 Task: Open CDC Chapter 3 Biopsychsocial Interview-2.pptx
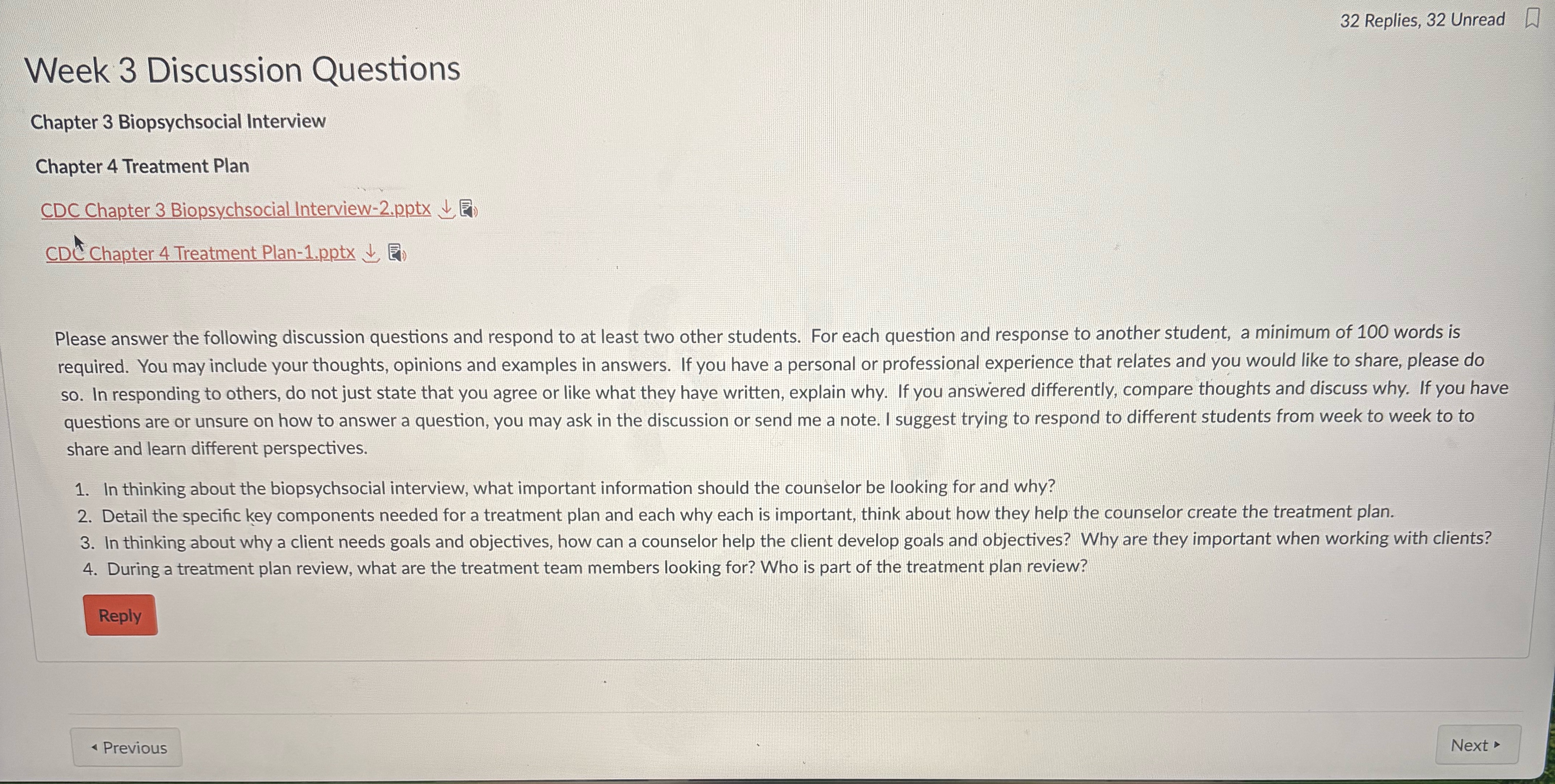(235, 209)
